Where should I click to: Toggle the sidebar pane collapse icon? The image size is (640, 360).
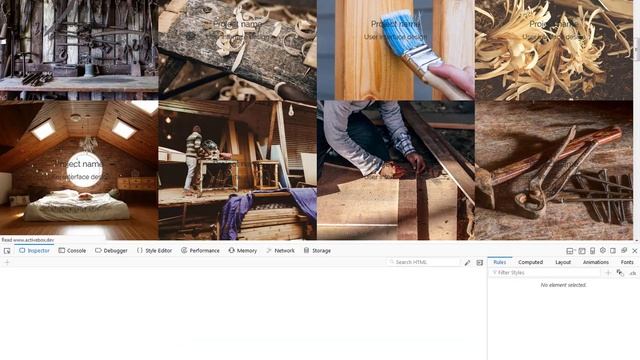[480, 262]
